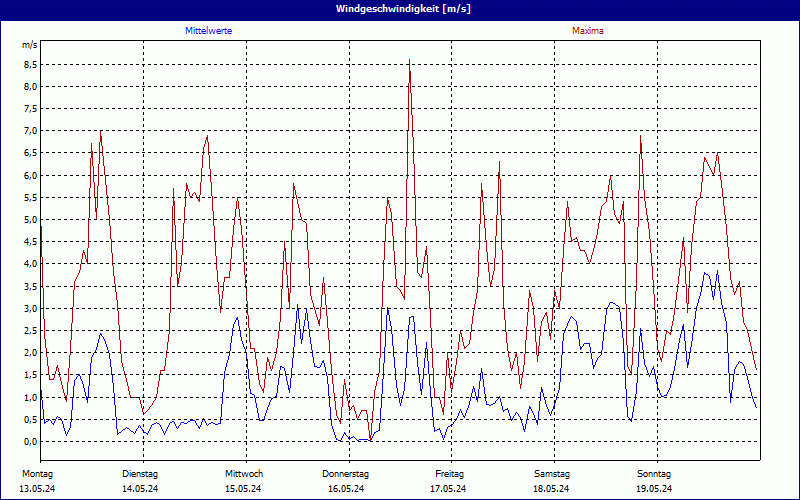Select the Donnerstag day label

[x=346, y=473]
